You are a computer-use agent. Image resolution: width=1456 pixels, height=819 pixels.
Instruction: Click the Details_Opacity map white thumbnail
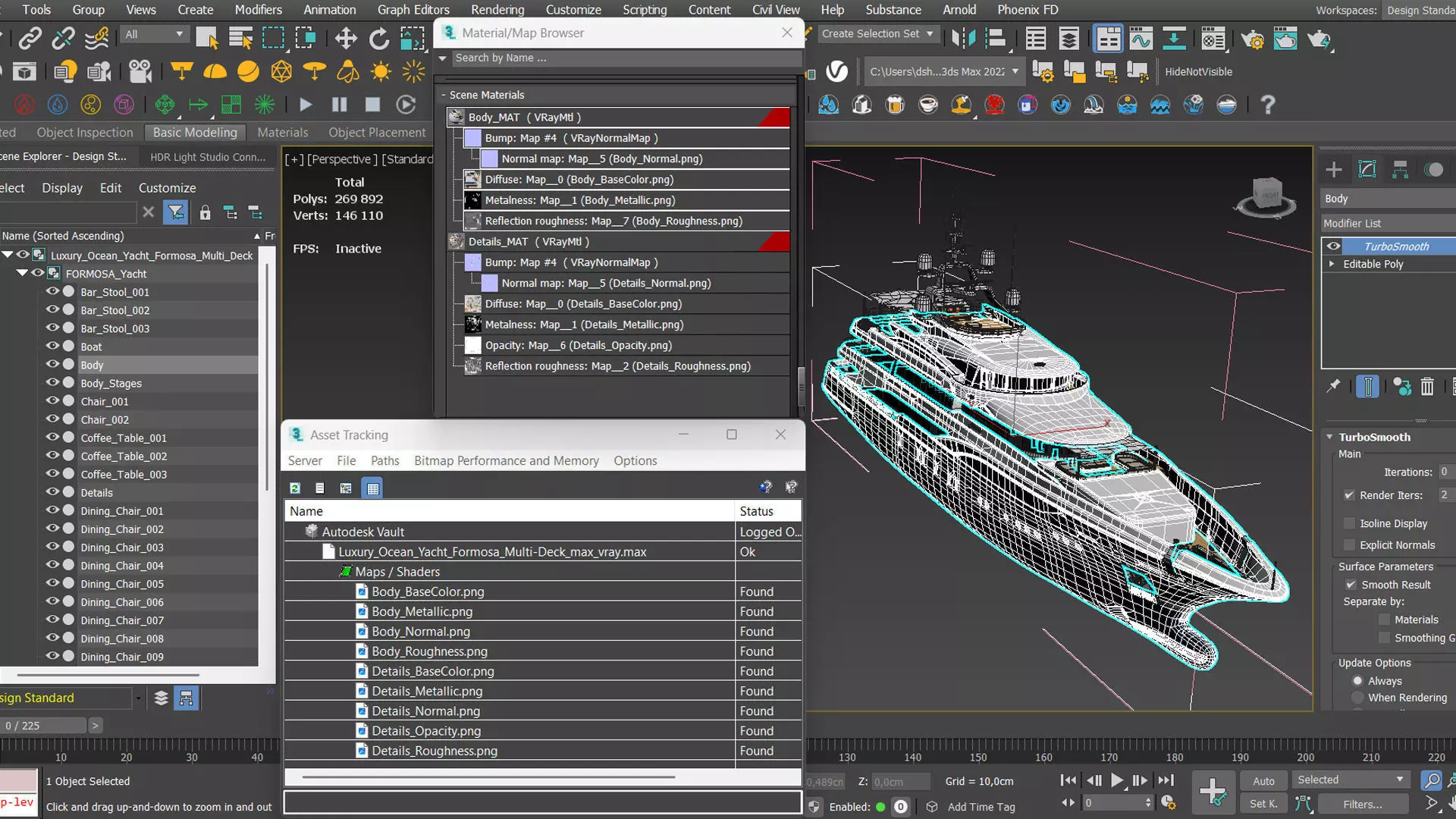[x=472, y=345]
